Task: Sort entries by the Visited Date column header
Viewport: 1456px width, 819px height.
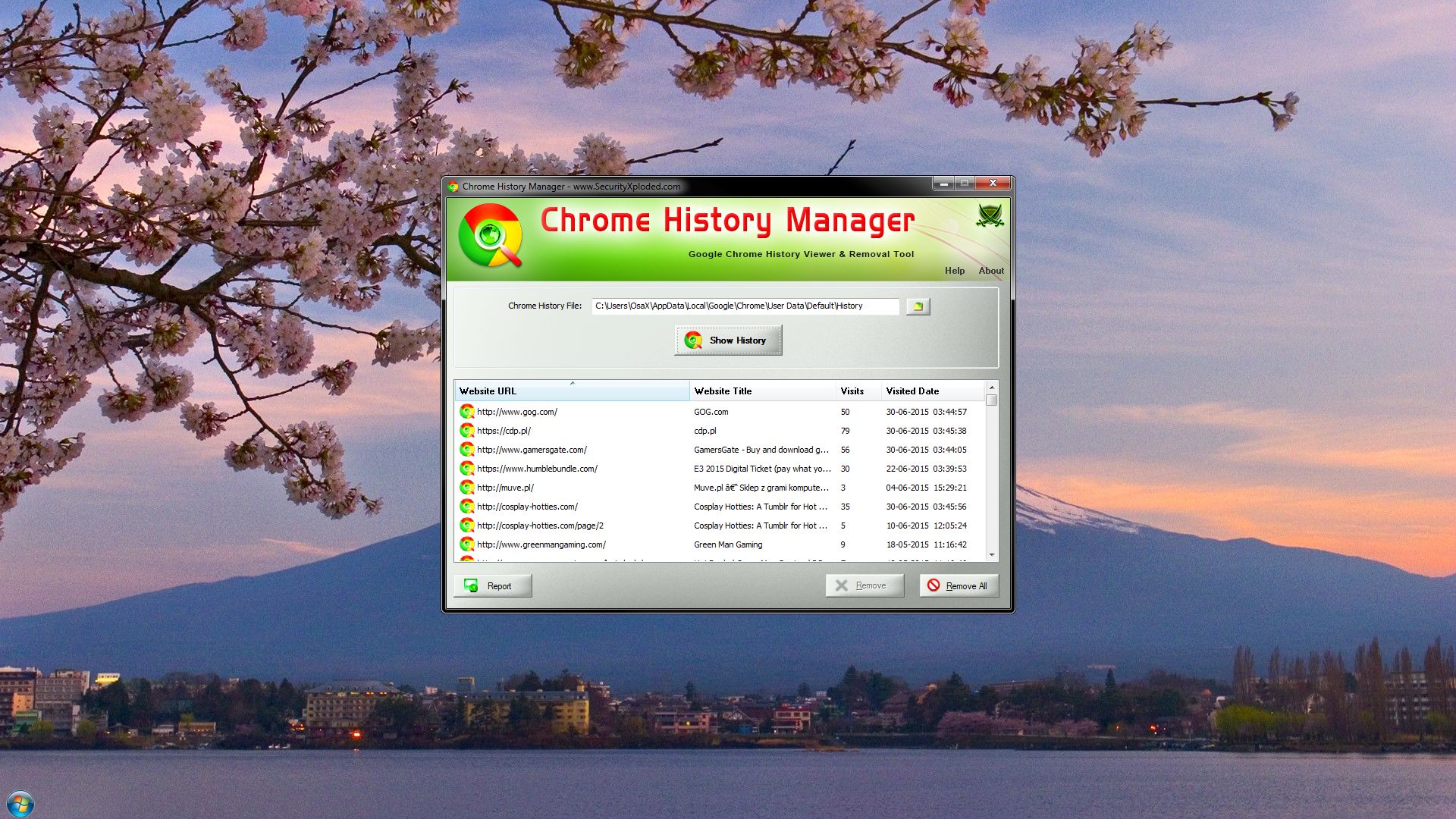Action: [x=912, y=391]
